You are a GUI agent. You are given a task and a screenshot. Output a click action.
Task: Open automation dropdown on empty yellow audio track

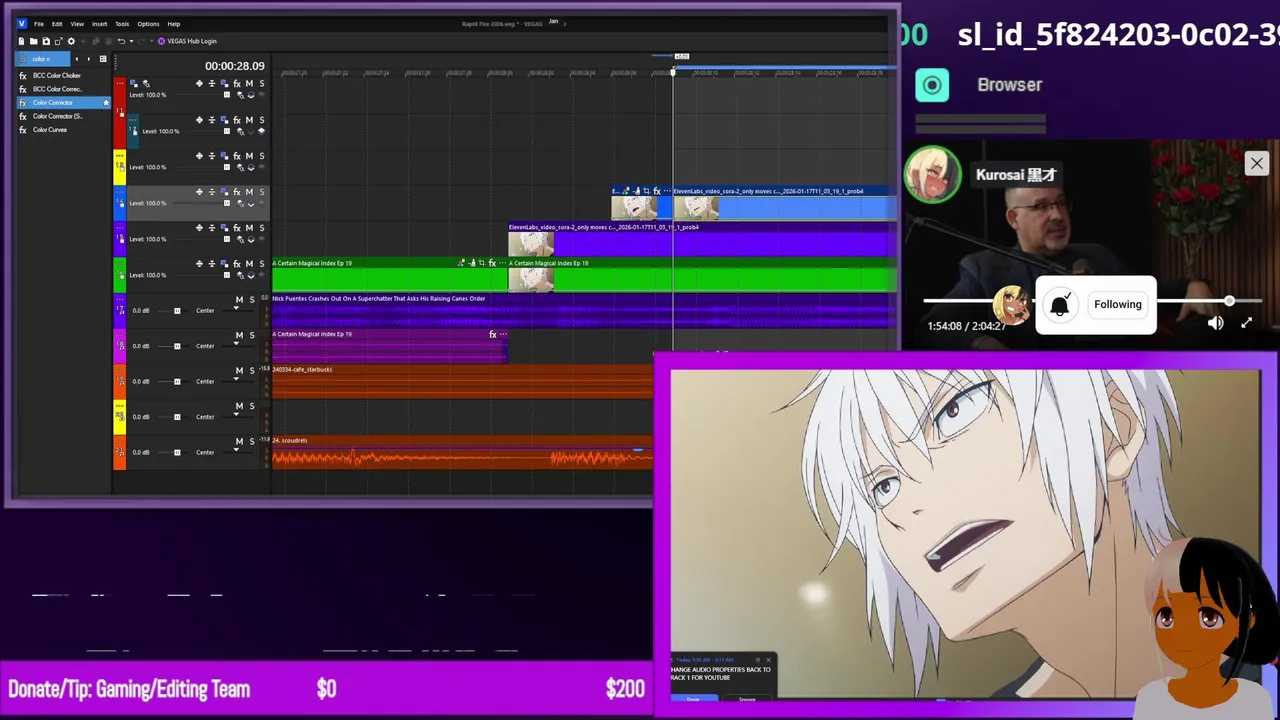click(x=237, y=415)
